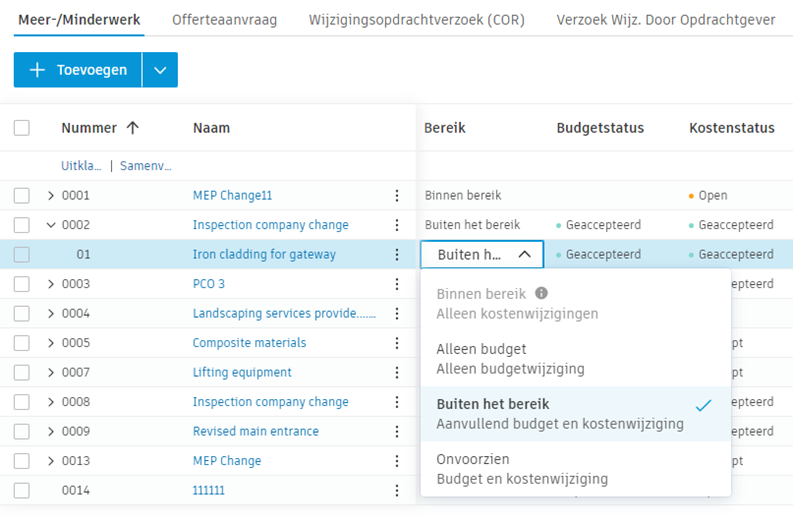Select Onvoorzien option in the list
The height and width of the screenshot is (524, 793).
click(x=473, y=459)
